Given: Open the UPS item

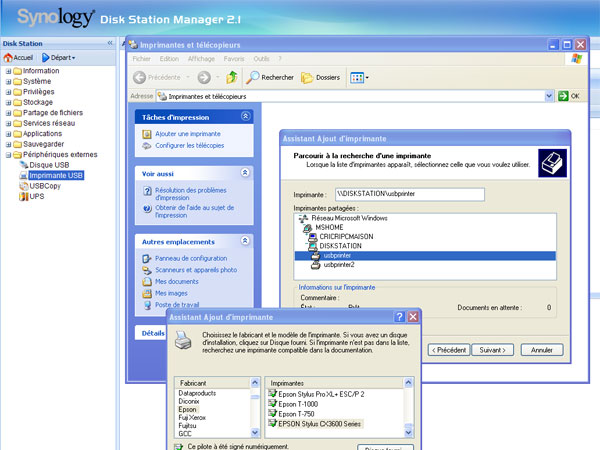Looking at the screenshot, I should click(37, 196).
